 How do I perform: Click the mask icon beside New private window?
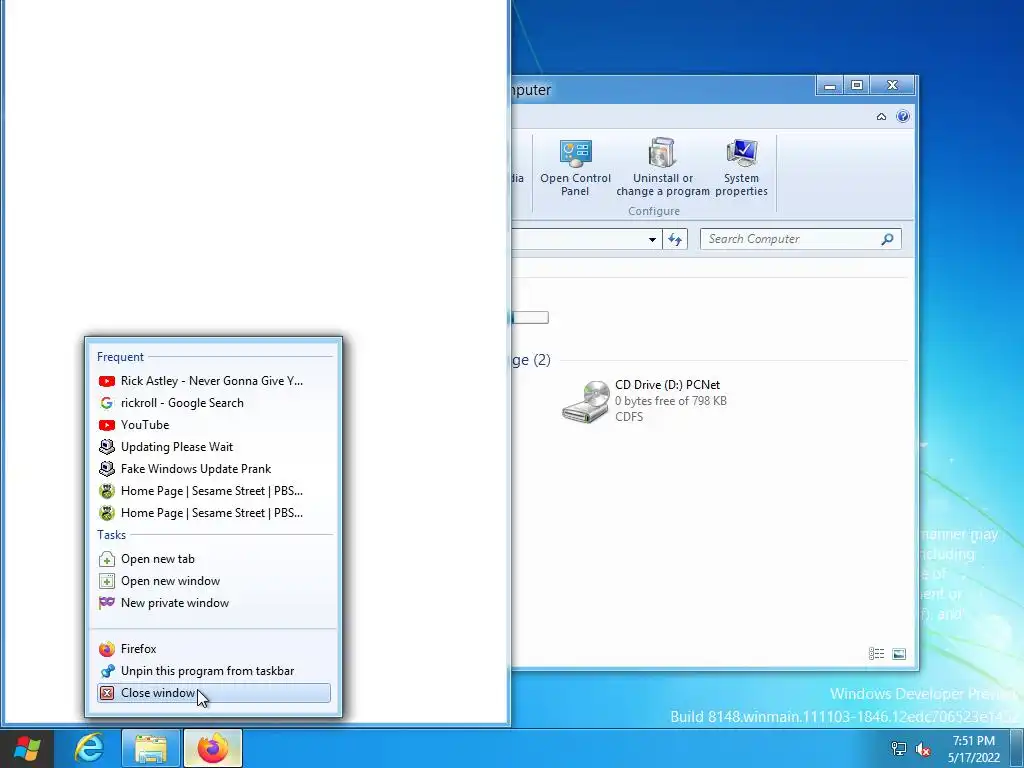(106, 603)
